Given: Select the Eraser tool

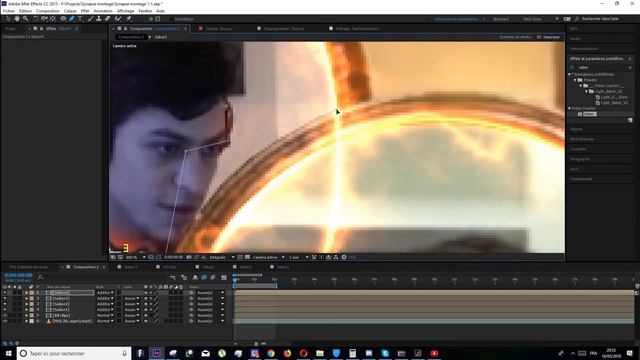Looking at the screenshot, I should [108, 19].
